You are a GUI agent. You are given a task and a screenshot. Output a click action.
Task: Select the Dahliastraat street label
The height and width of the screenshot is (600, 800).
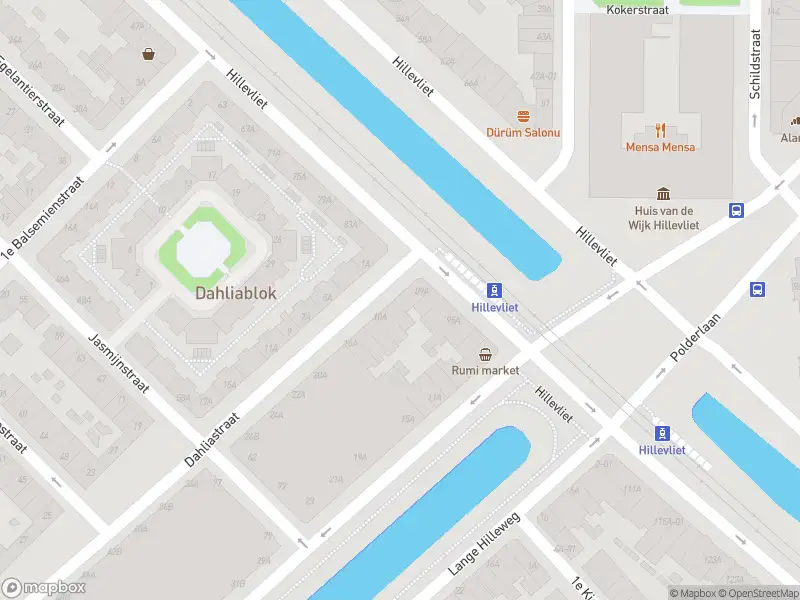click(x=212, y=439)
